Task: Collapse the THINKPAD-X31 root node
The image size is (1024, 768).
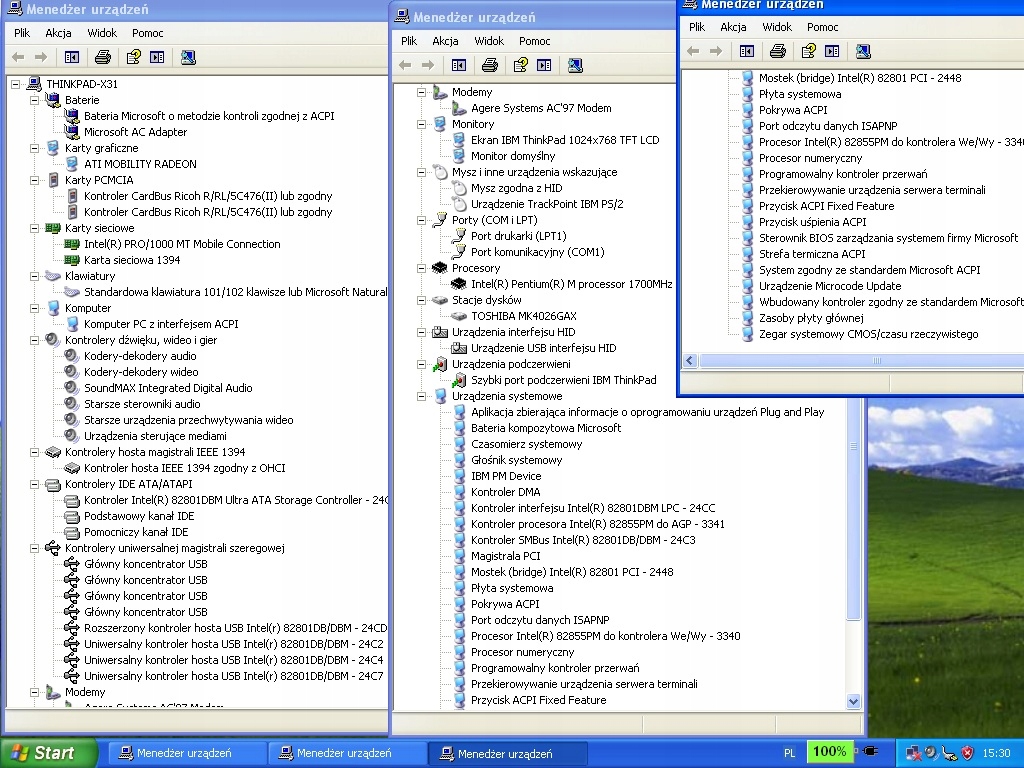Action: click(16, 84)
